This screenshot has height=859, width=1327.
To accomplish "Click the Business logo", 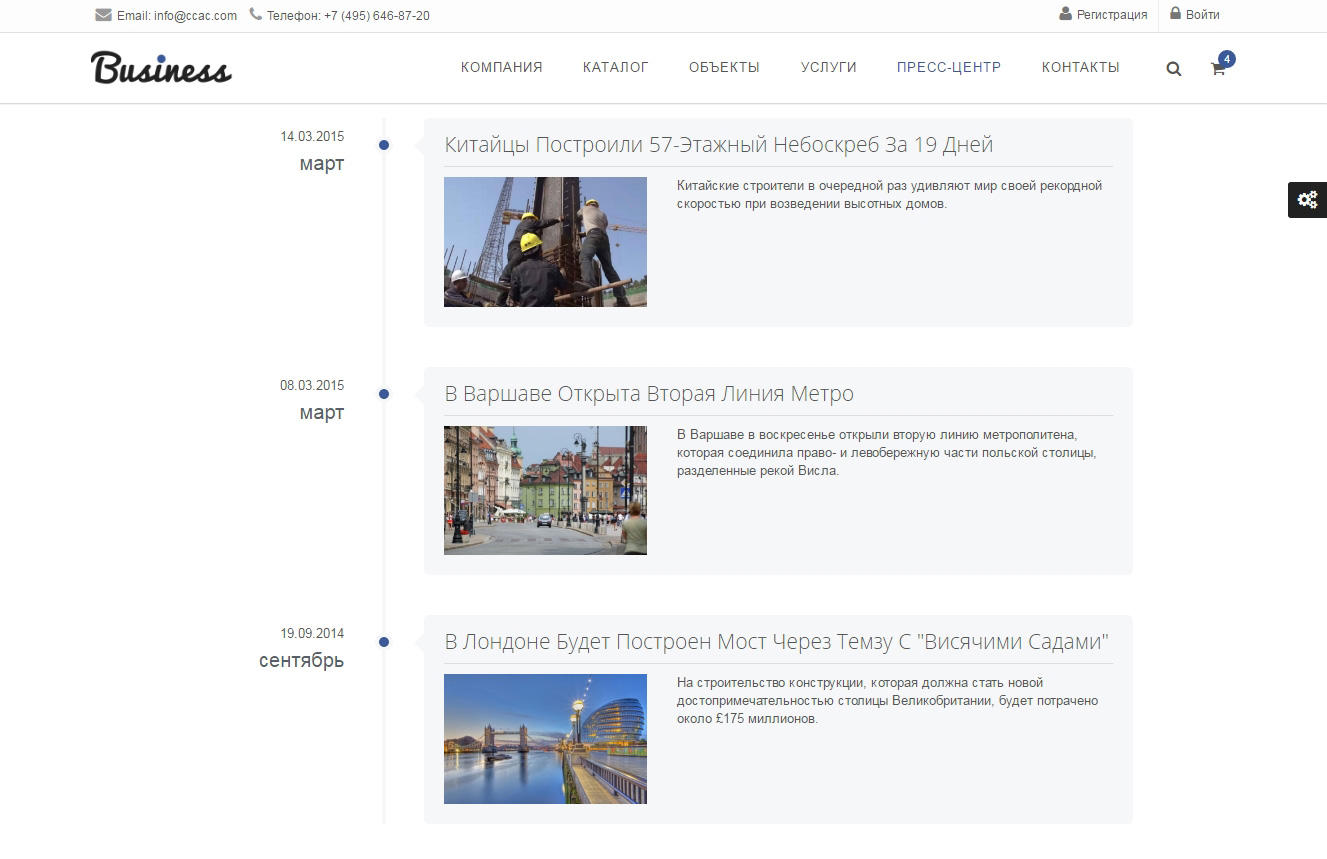I will click(x=161, y=68).
